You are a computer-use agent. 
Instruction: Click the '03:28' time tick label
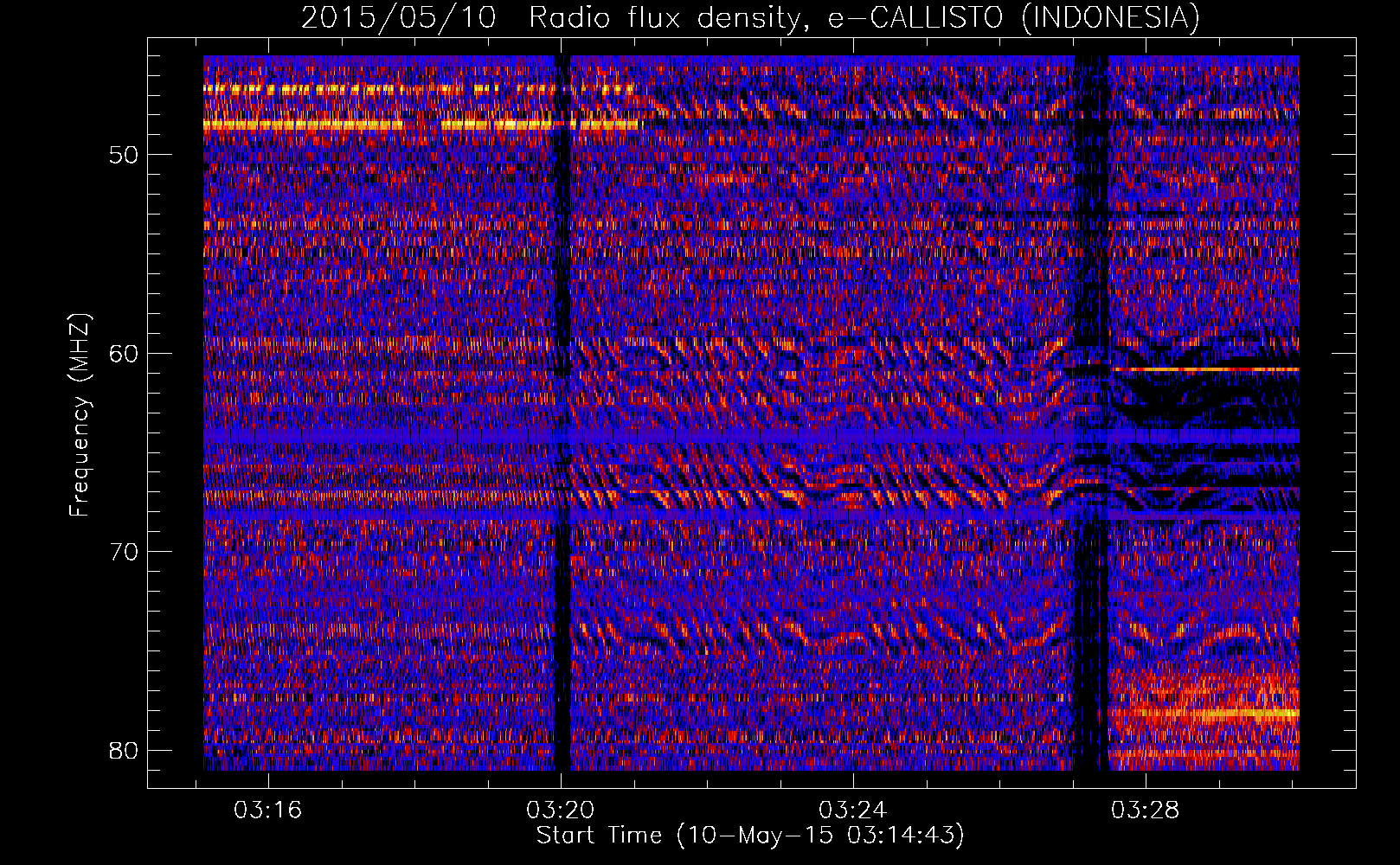pyautogui.click(x=1146, y=811)
